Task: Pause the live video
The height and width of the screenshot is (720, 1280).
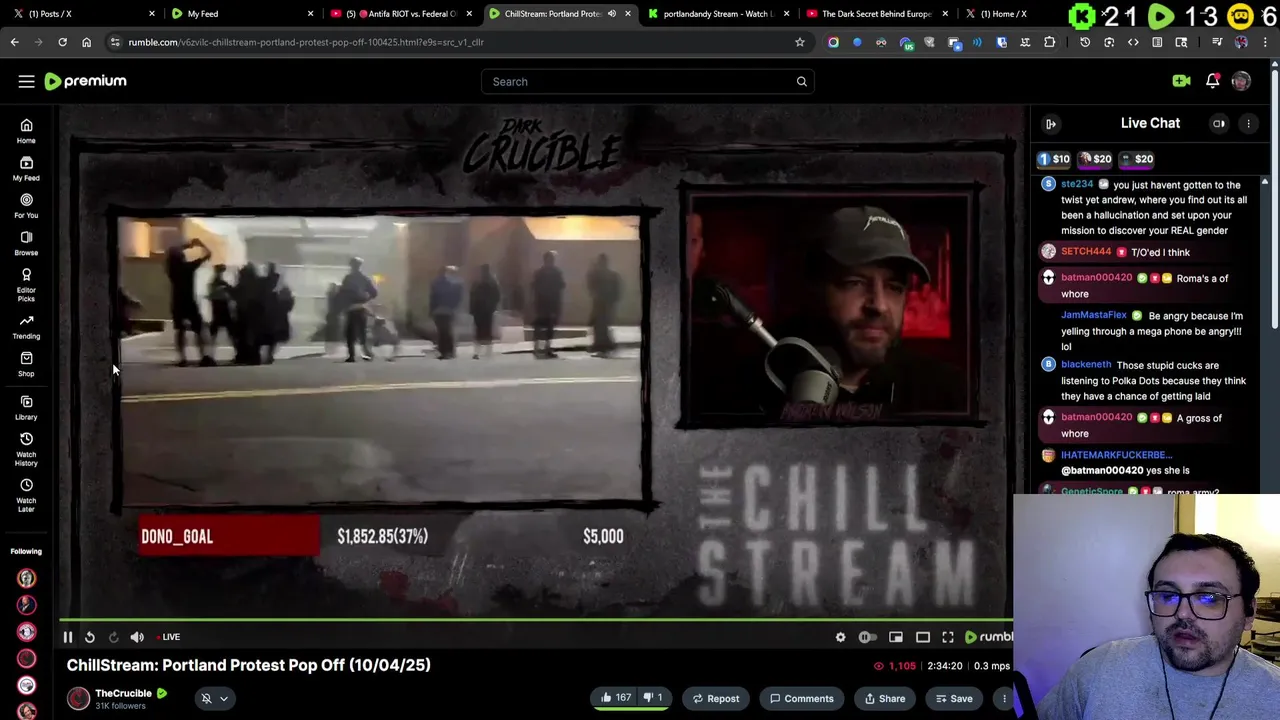Action: click(x=68, y=637)
